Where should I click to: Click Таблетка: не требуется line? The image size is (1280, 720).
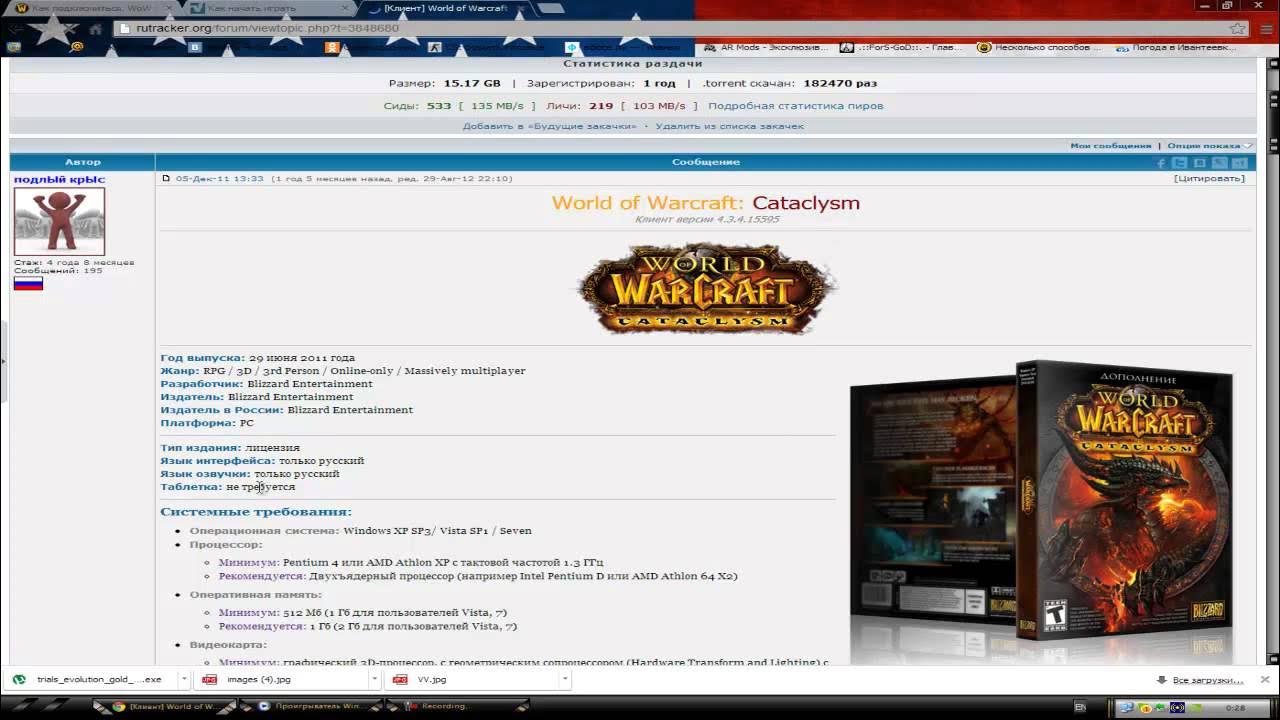coord(228,487)
